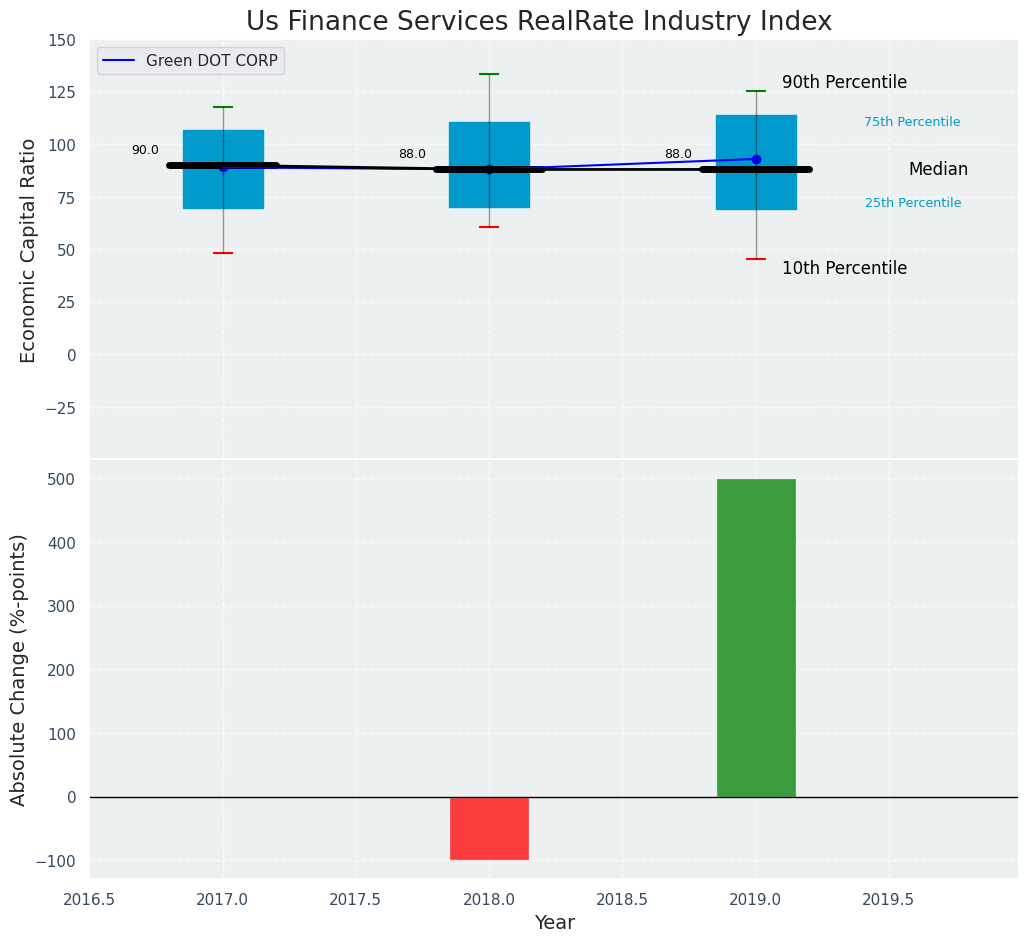Viewport: 1029px width, 942px height.
Task: Click the Median annotation label
Action: (938, 170)
